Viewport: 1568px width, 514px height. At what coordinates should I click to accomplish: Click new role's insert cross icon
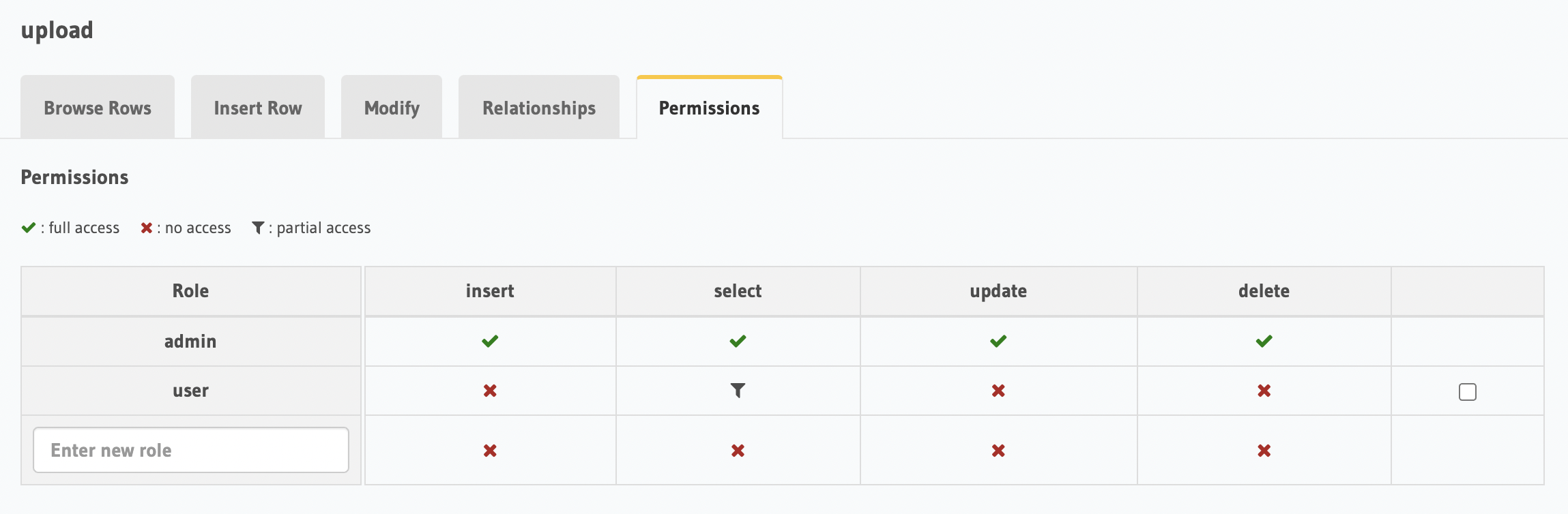pos(490,451)
